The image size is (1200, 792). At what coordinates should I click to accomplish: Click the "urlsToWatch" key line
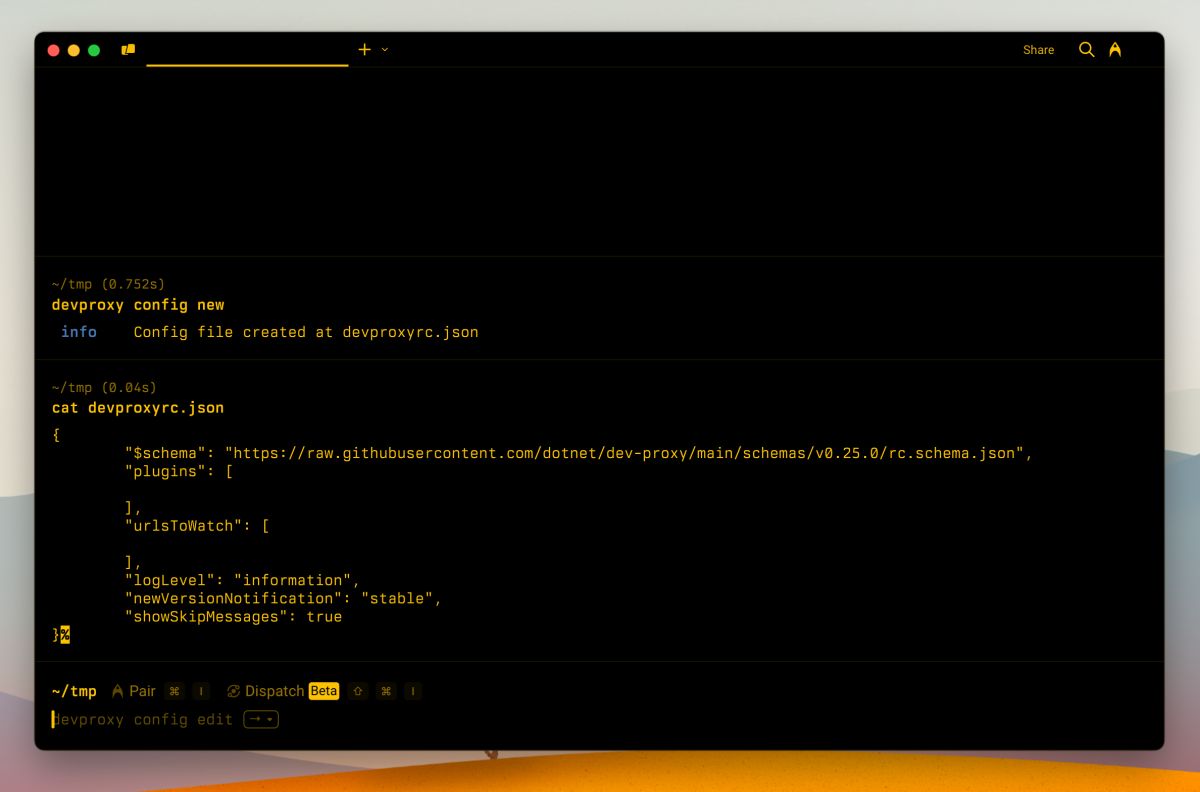tap(196, 526)
